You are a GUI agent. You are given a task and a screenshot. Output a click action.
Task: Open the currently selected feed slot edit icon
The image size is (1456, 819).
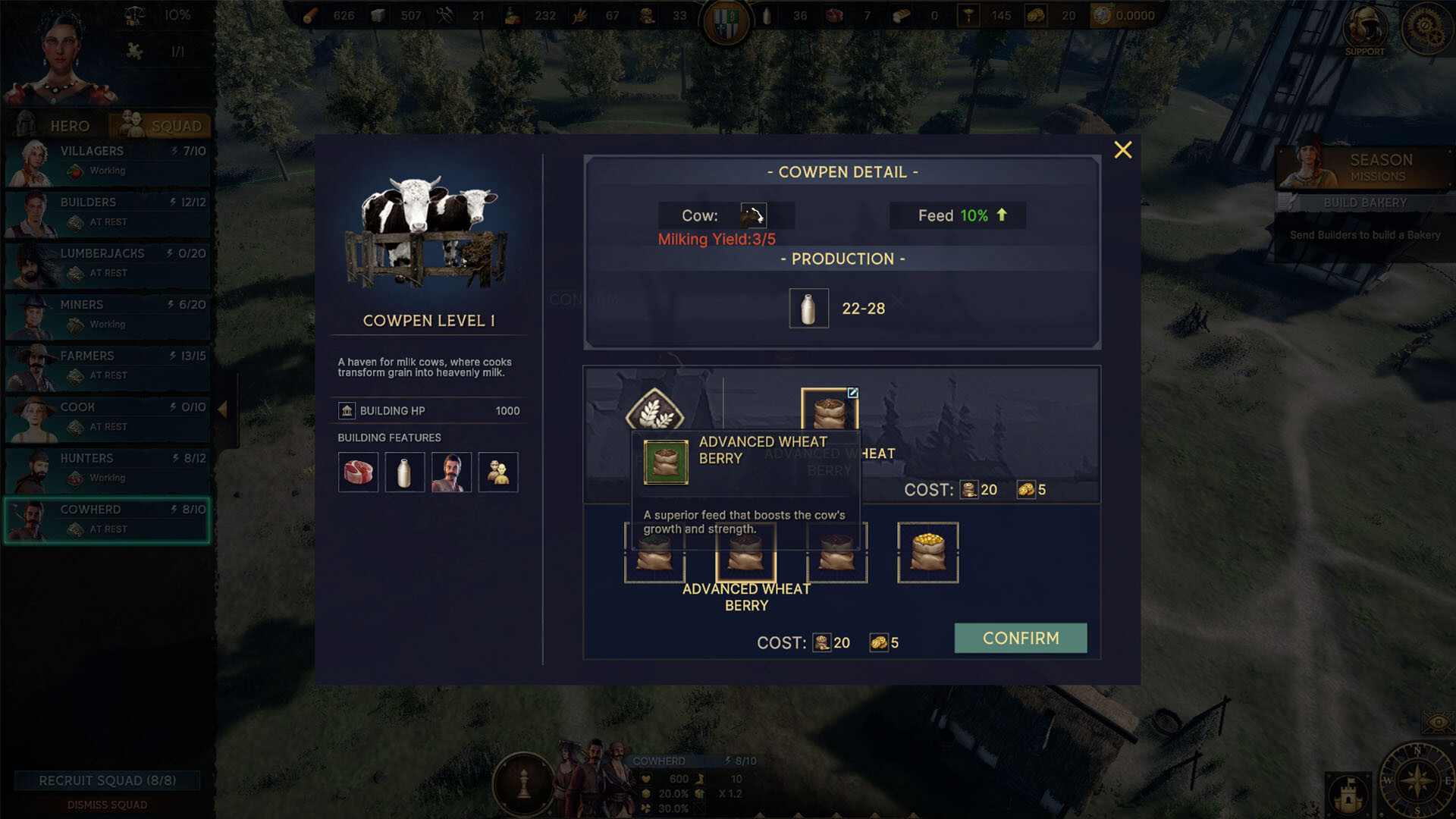[852, 393]
